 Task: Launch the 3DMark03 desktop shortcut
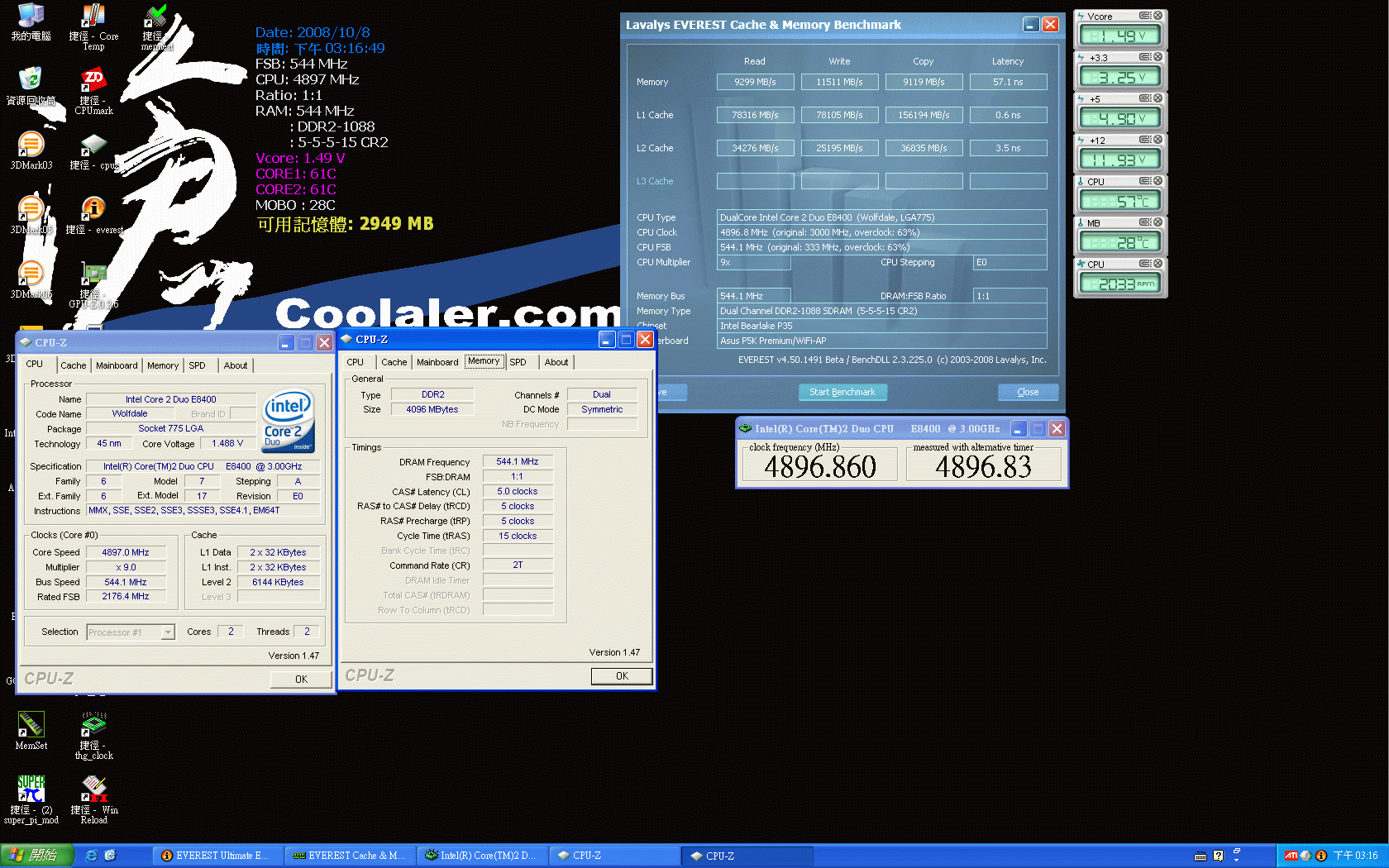pyautogui.click(x=31, y=150)
